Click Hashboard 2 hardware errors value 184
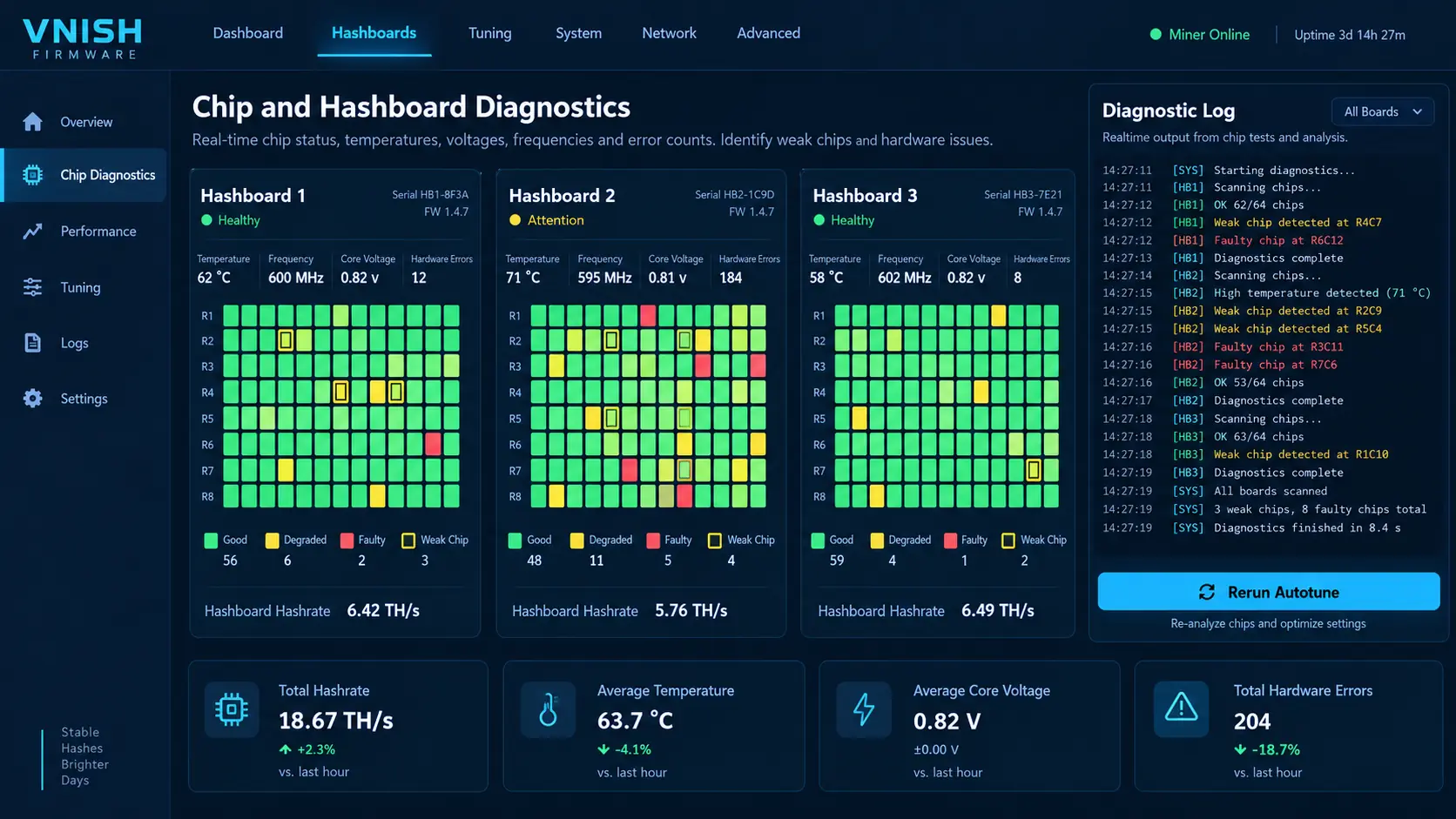1456x819 pixels. (731, 278)
